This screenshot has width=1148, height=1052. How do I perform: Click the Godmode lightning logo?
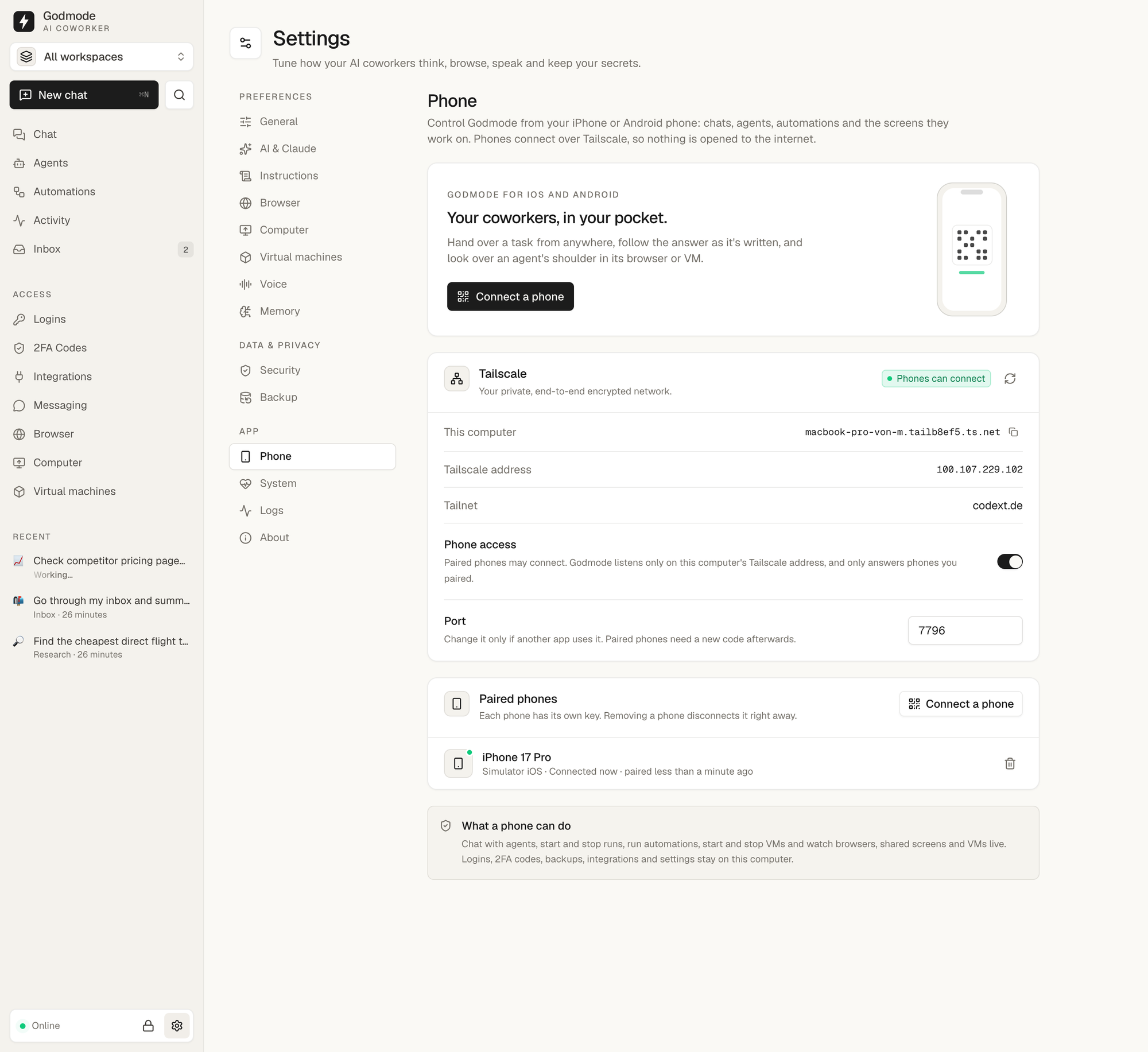(x=24, y=21)
